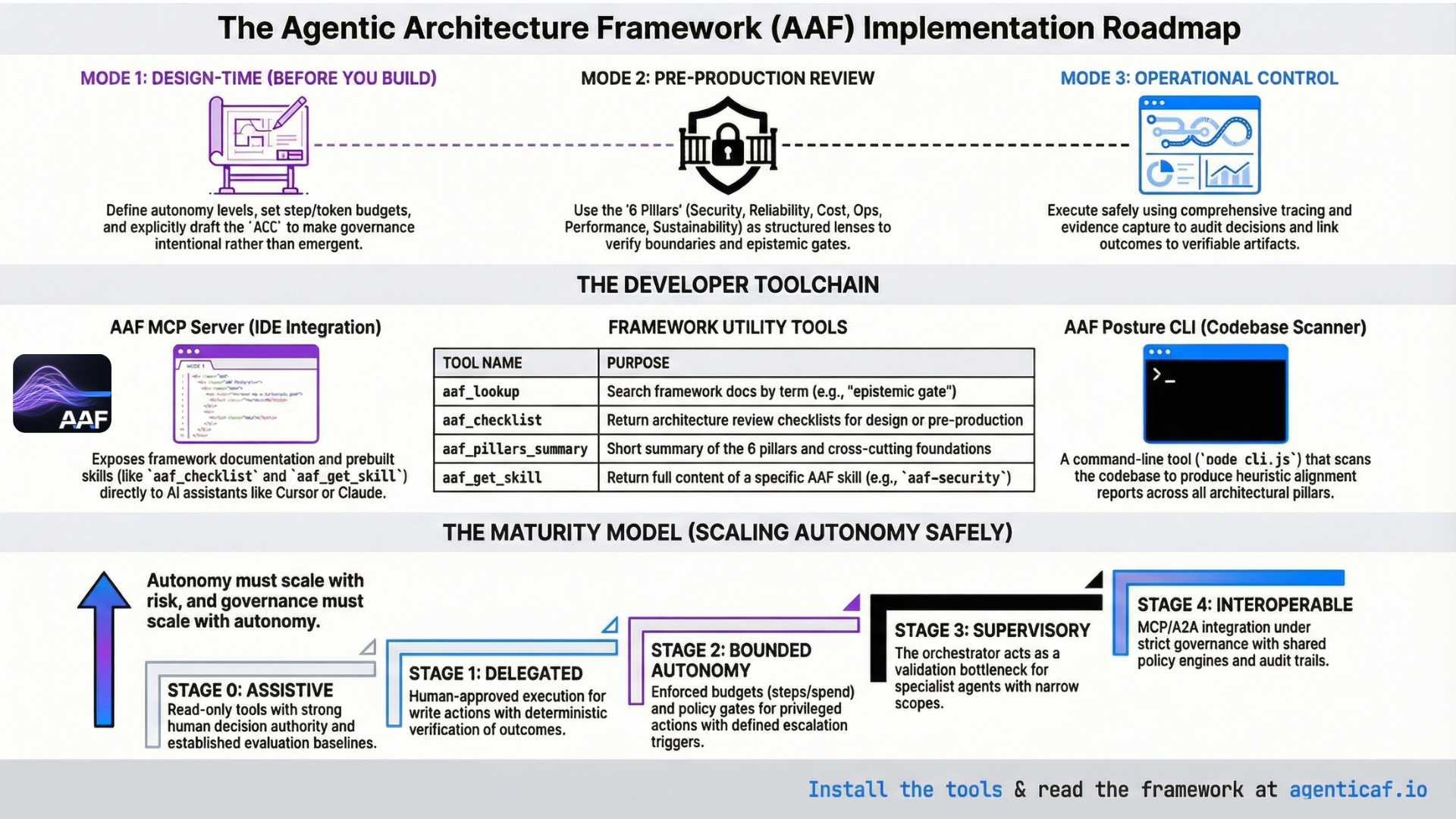Click the AAF logo thumbnail
Image resolution: width=1456 pixels, height=819 pixels.
coord(61,394)
